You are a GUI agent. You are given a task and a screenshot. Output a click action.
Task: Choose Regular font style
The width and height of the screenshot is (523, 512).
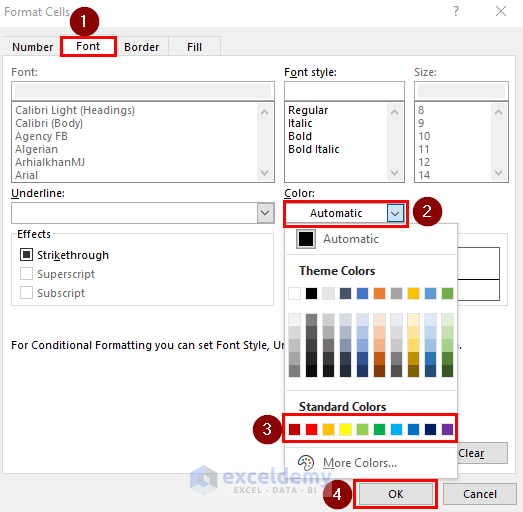click(308, 110)
